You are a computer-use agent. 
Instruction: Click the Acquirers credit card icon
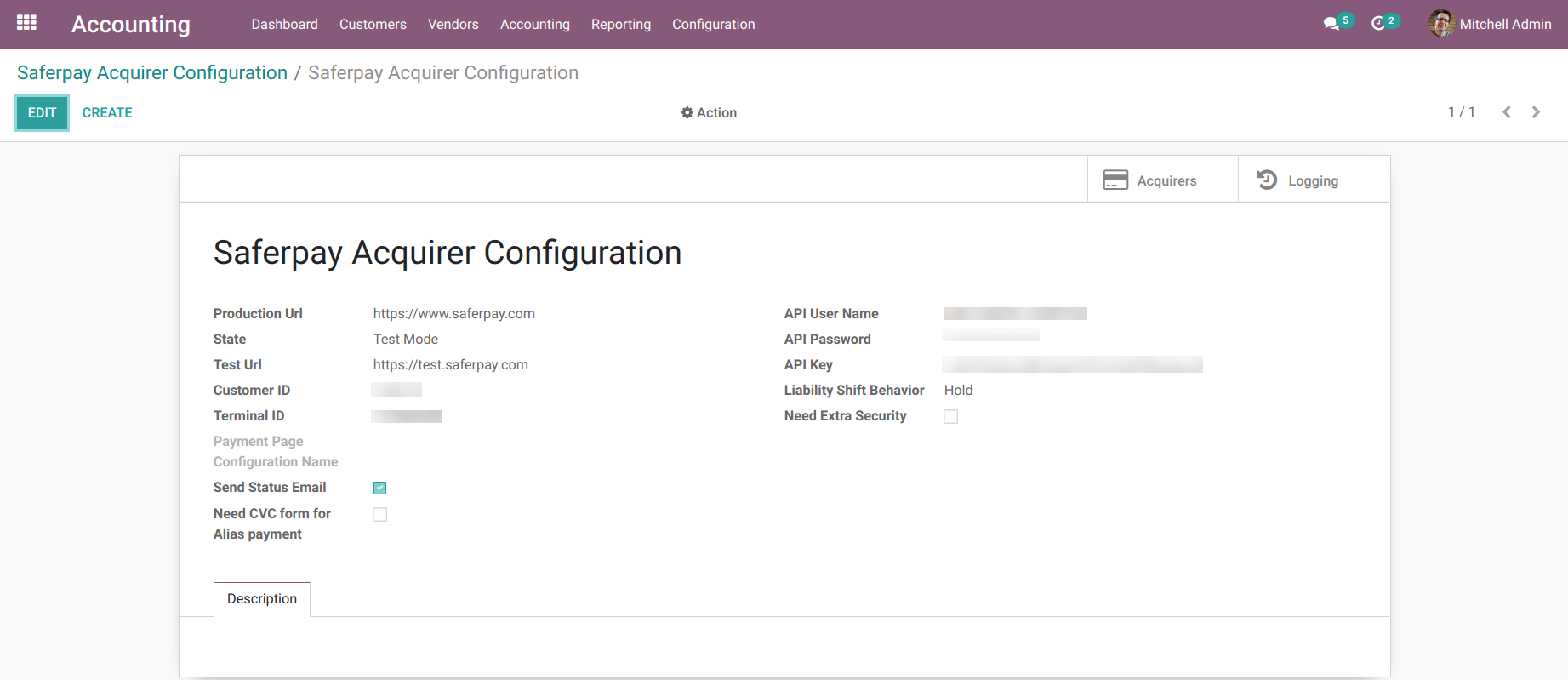[1115, 180]
